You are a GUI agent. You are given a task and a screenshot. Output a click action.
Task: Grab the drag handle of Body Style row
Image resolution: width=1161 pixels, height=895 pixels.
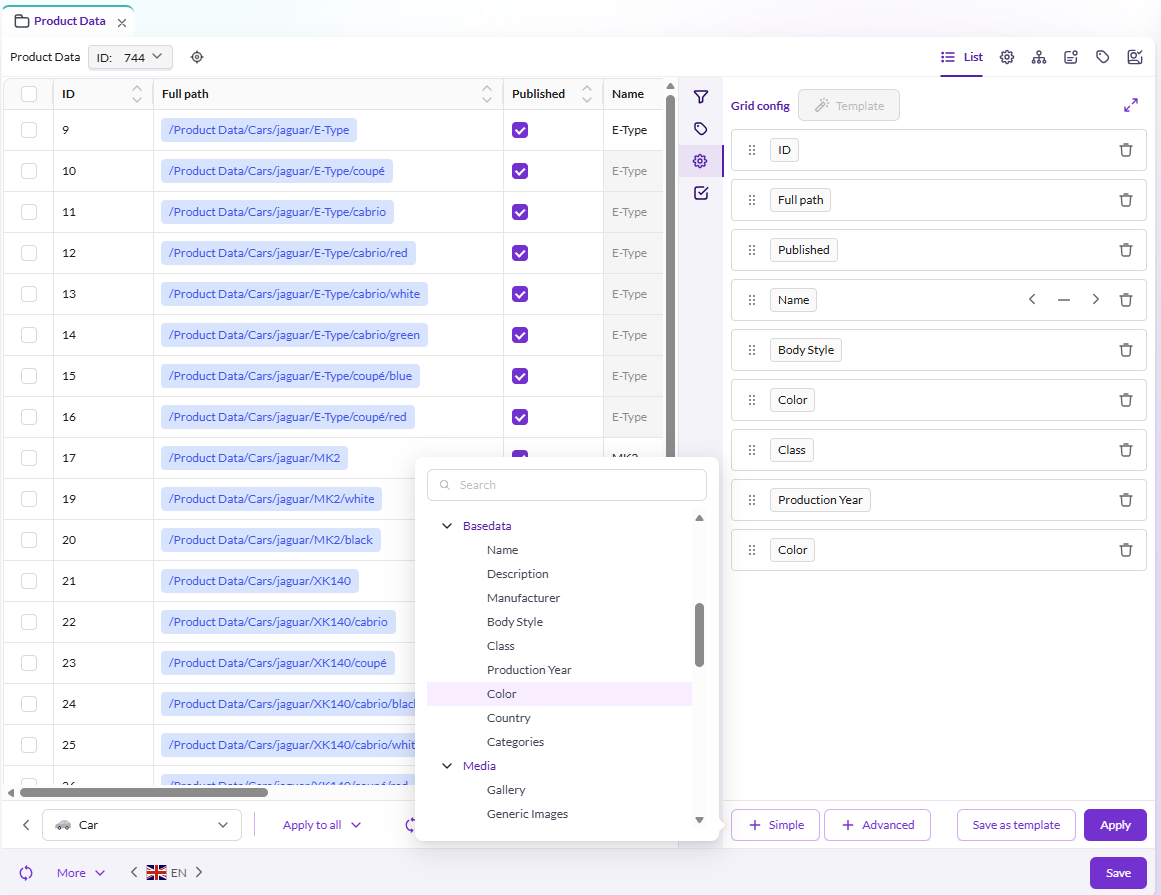[x=752, y=350]
